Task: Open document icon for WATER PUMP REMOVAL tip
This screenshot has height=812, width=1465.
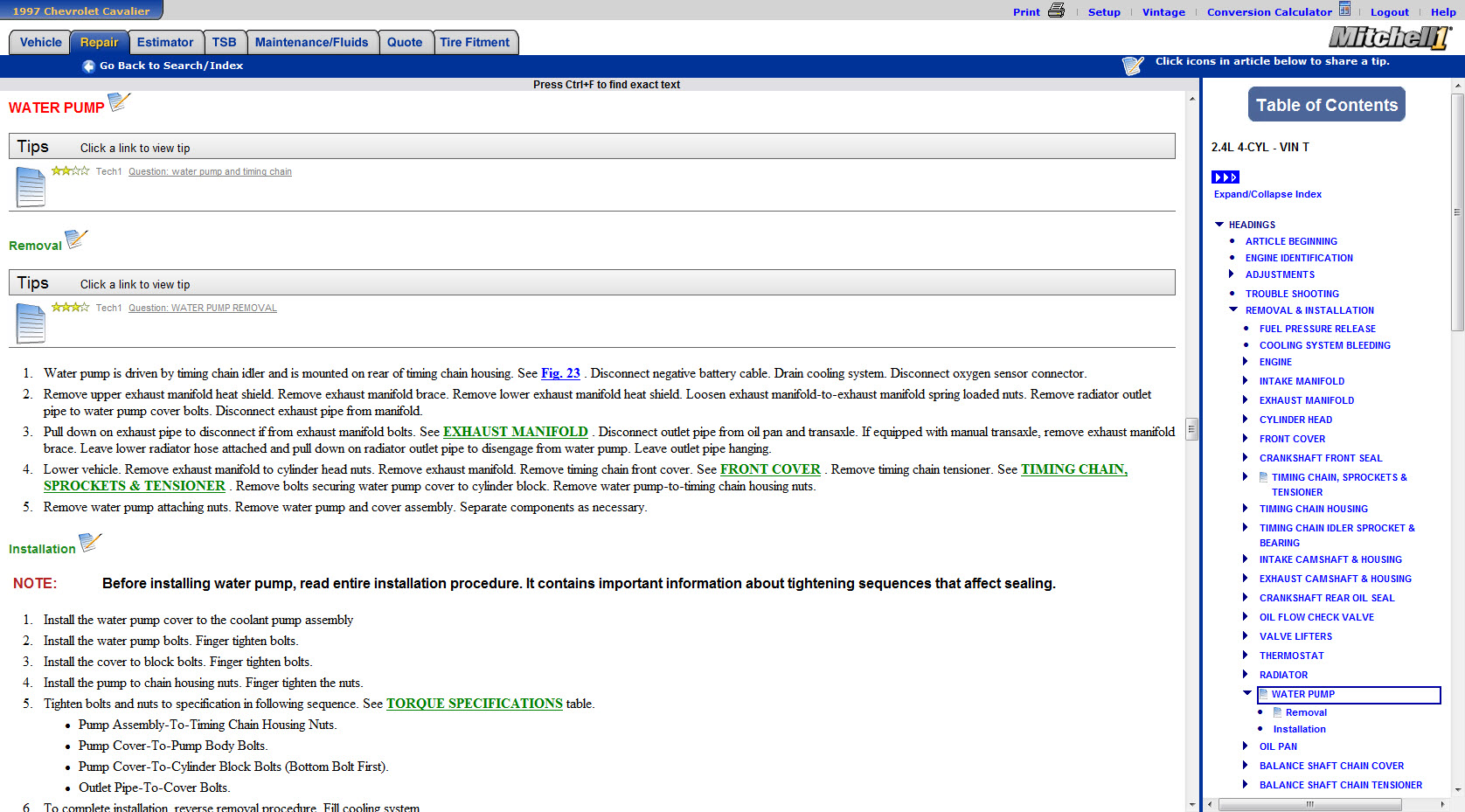Action: (x=31, y=323)
